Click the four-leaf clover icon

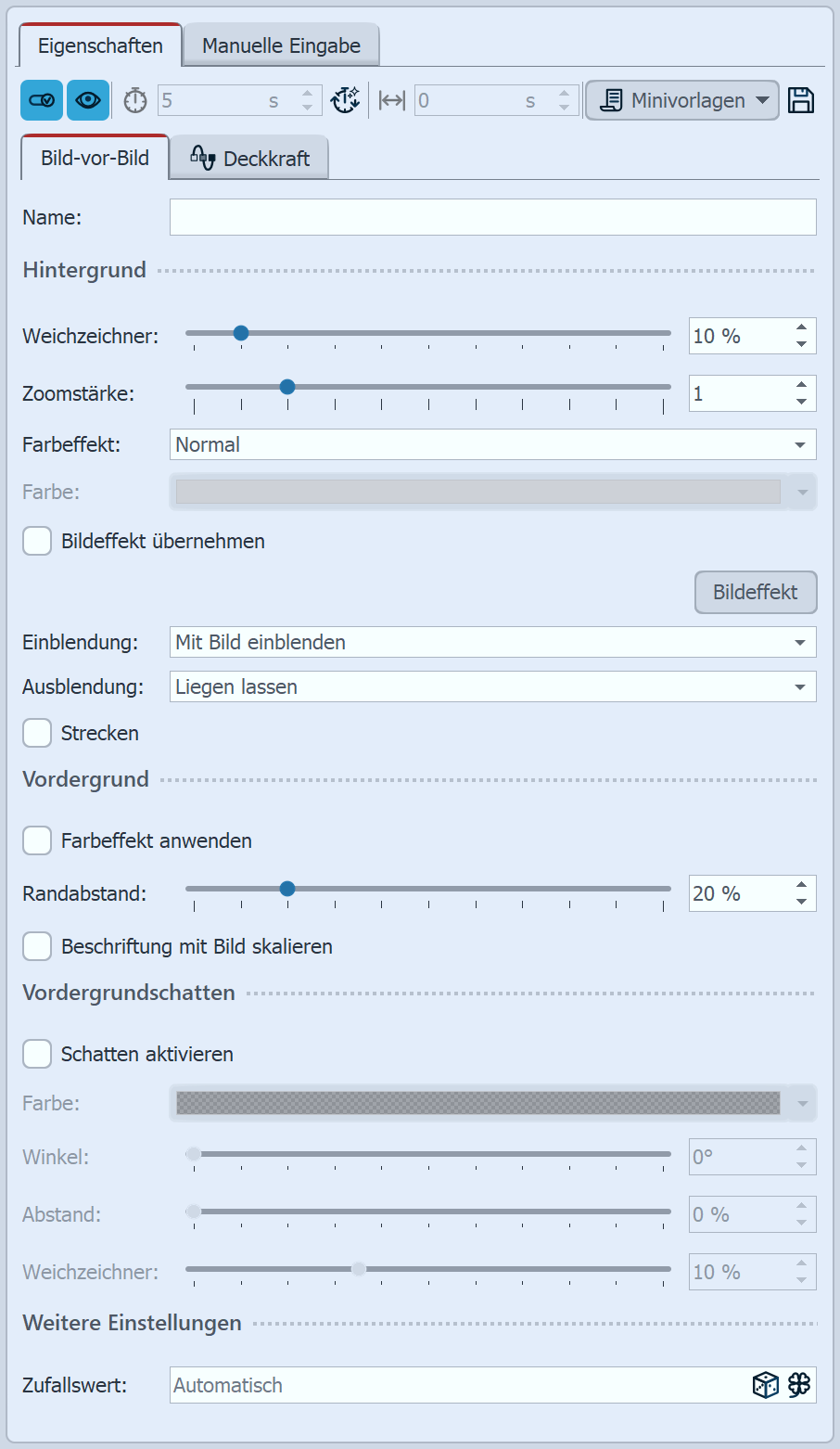click(x=799, y=1385)
